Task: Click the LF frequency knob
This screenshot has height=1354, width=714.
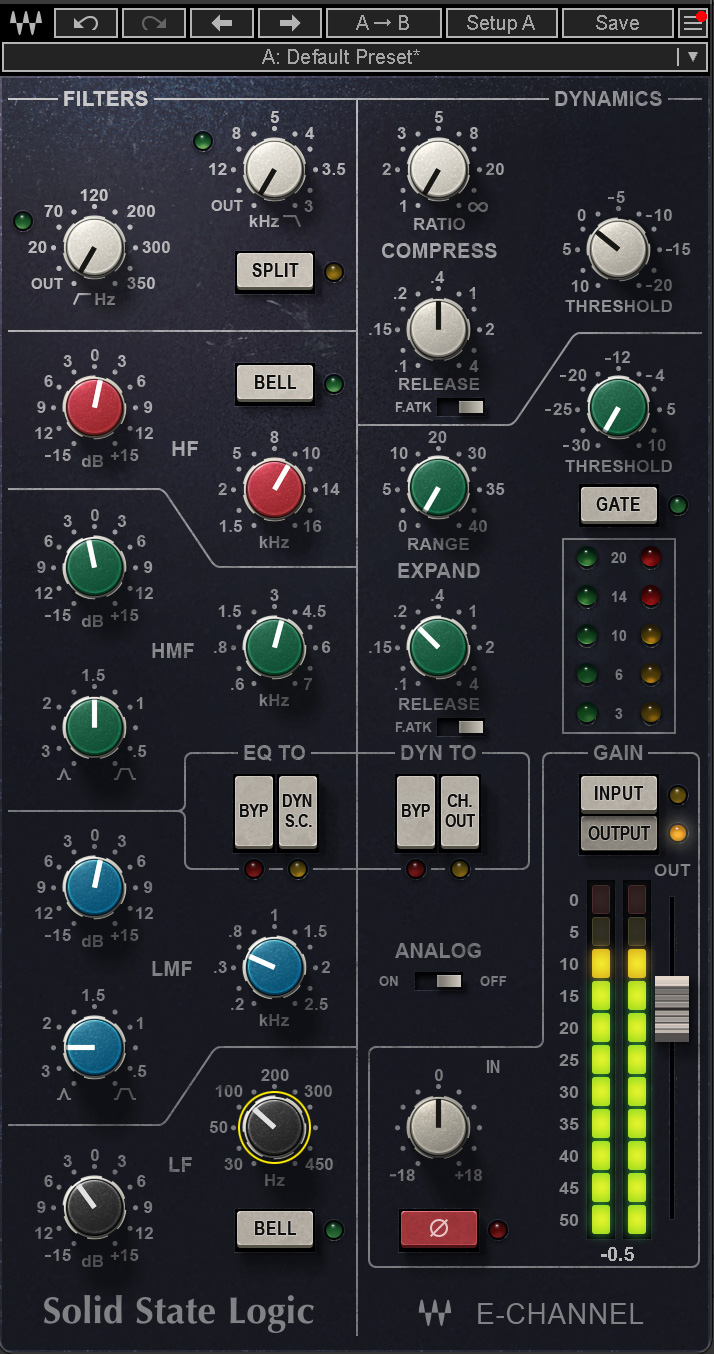Action: click(x=275, y=1127)
